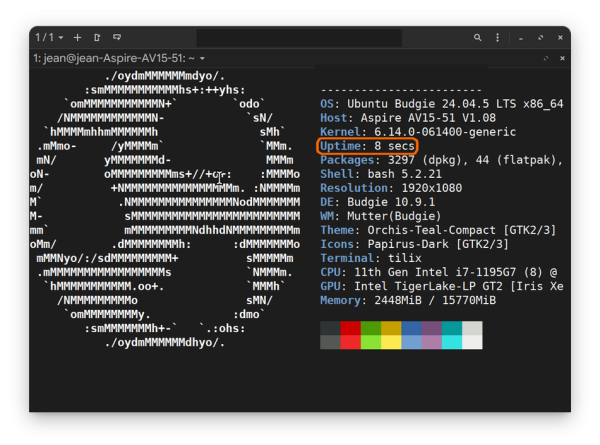Open the terminal search magnifier icon
The width and height of the screenshot is (600, 445).
click(x=477, y=37)
